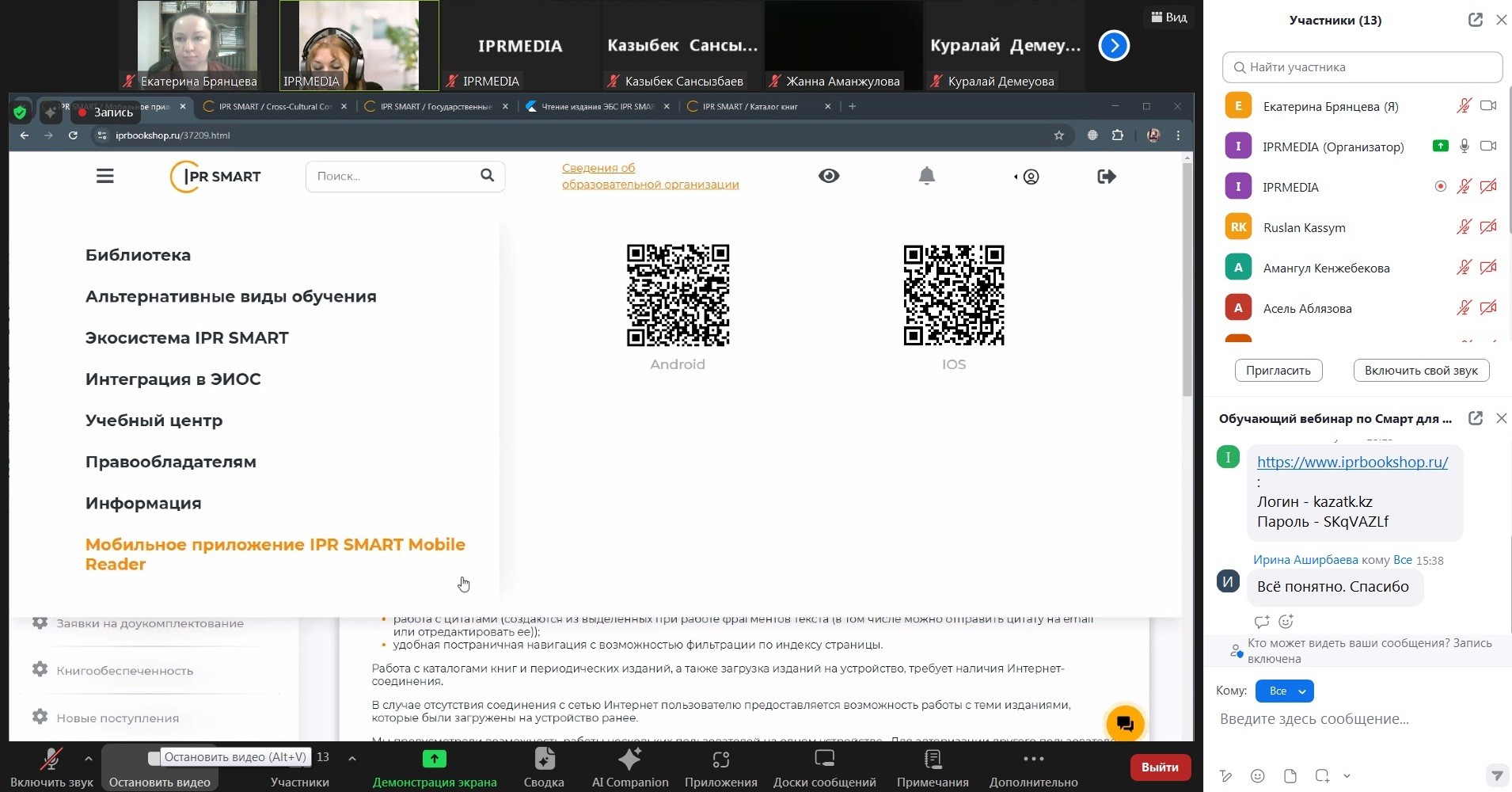Click Сведения об образовательной организации link

pos(650,176)
